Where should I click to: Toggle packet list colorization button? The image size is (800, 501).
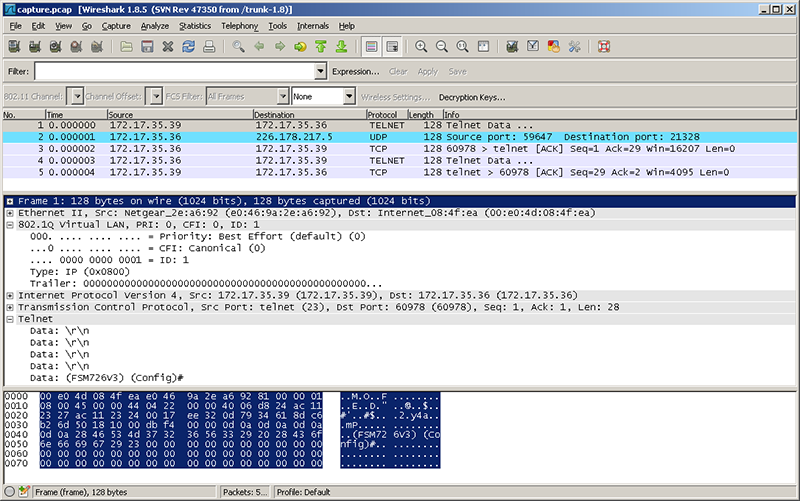point(371,47)
